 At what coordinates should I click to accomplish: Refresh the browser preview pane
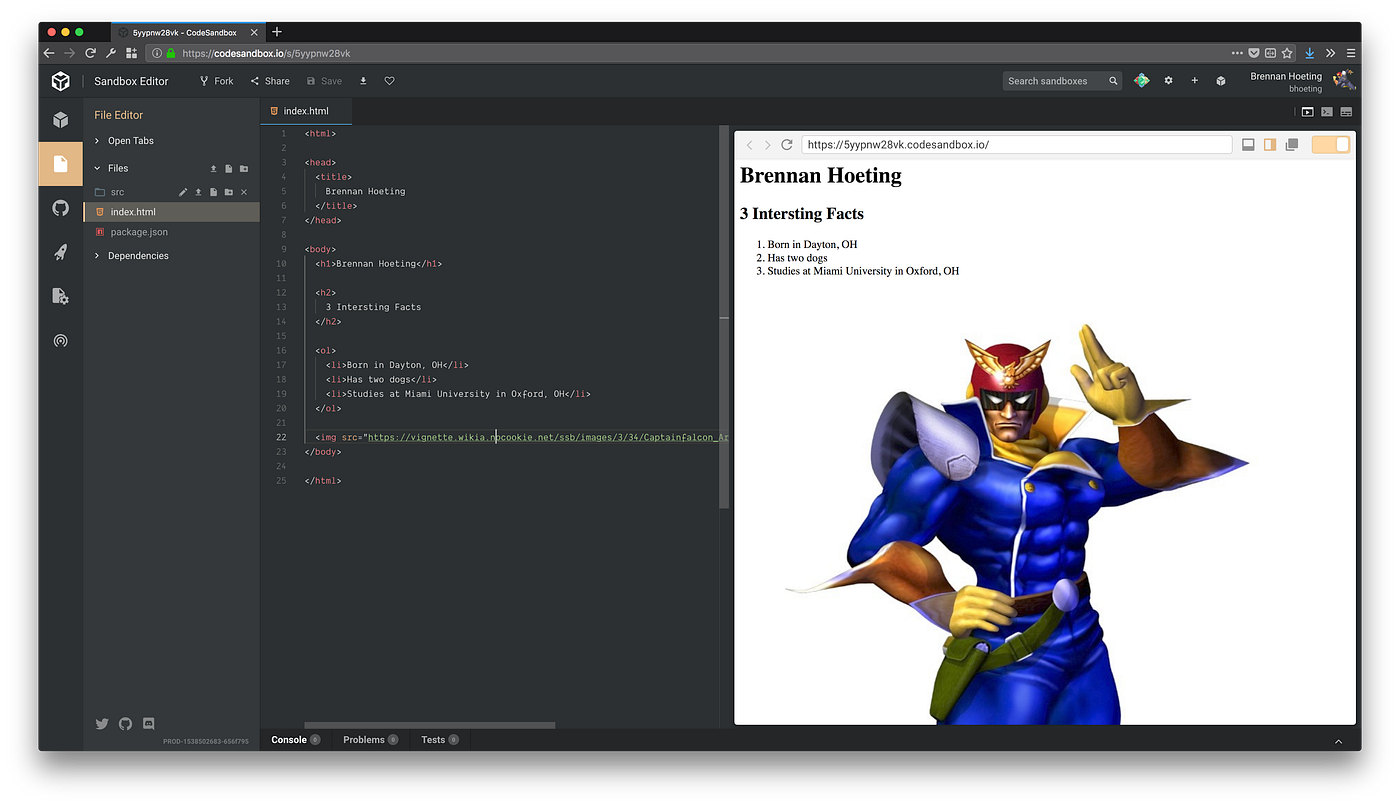point(787,144)
